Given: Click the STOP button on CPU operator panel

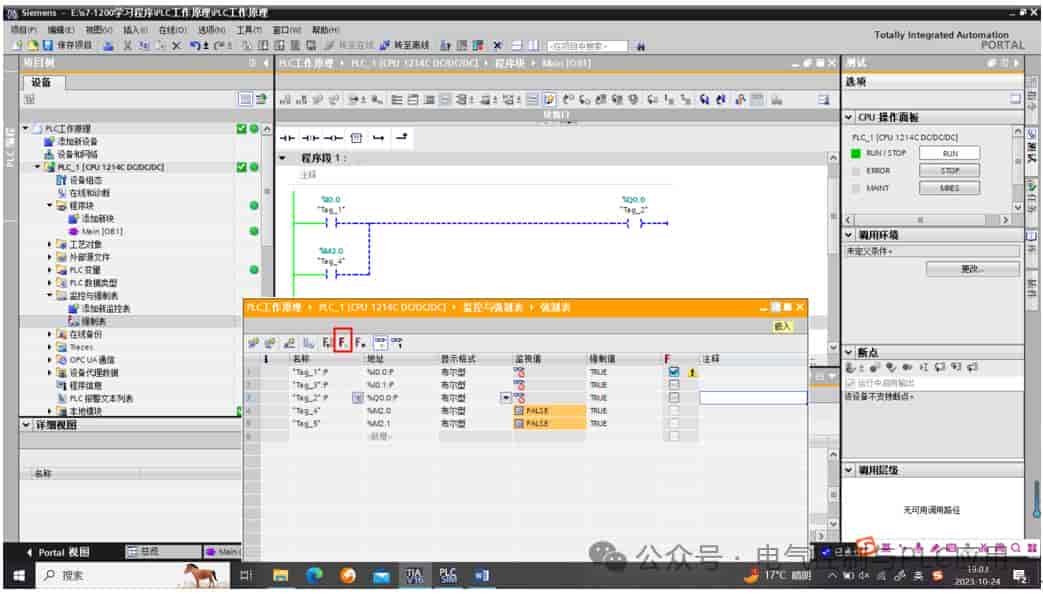Looking at the screenshot, I should click(949, 171).
